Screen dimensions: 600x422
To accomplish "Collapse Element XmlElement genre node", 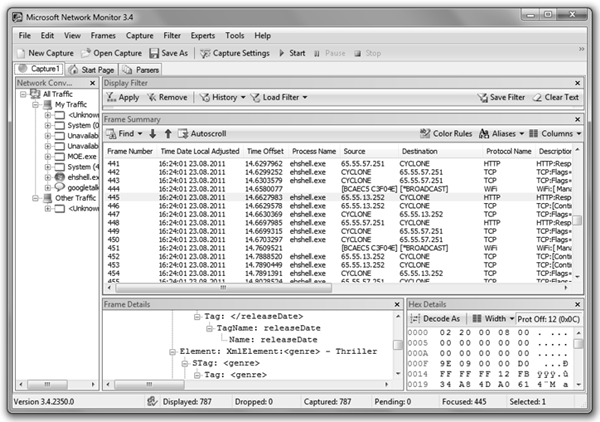I will (x=172, y=352).
